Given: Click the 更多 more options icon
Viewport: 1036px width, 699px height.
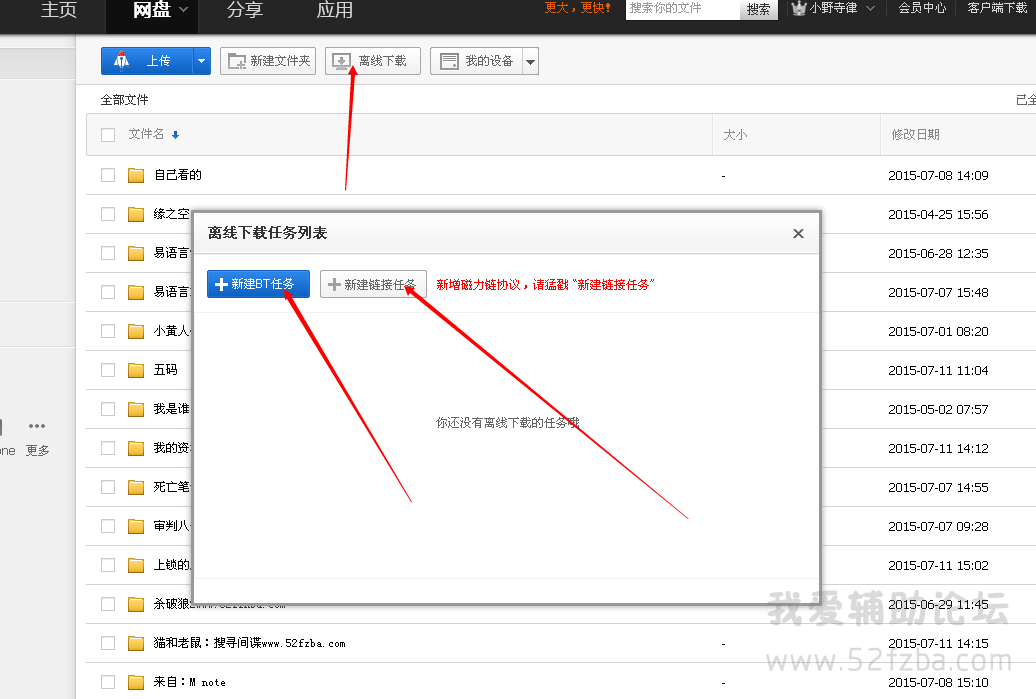Looking at the screenshot, I should [37, 427].
